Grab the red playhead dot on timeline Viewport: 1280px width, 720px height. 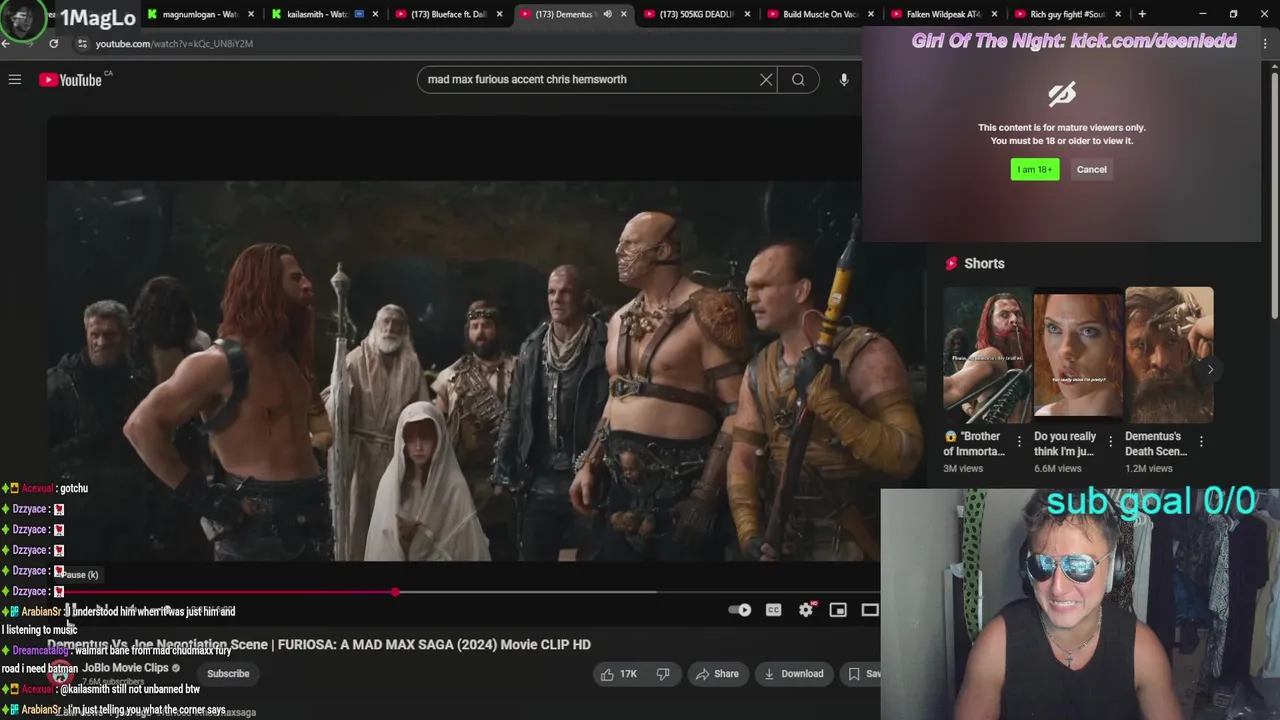[x=396, y=592]
